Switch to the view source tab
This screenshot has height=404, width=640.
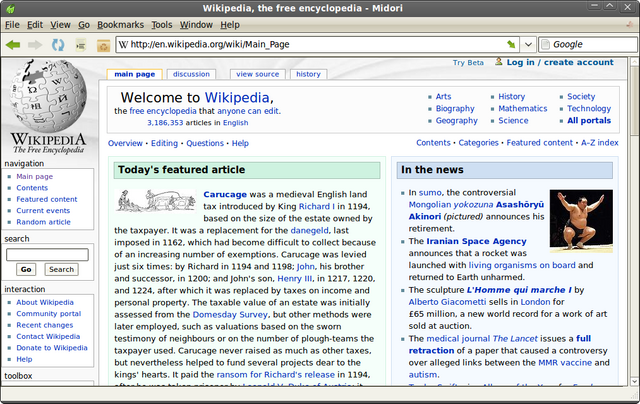tap(258, 74)
